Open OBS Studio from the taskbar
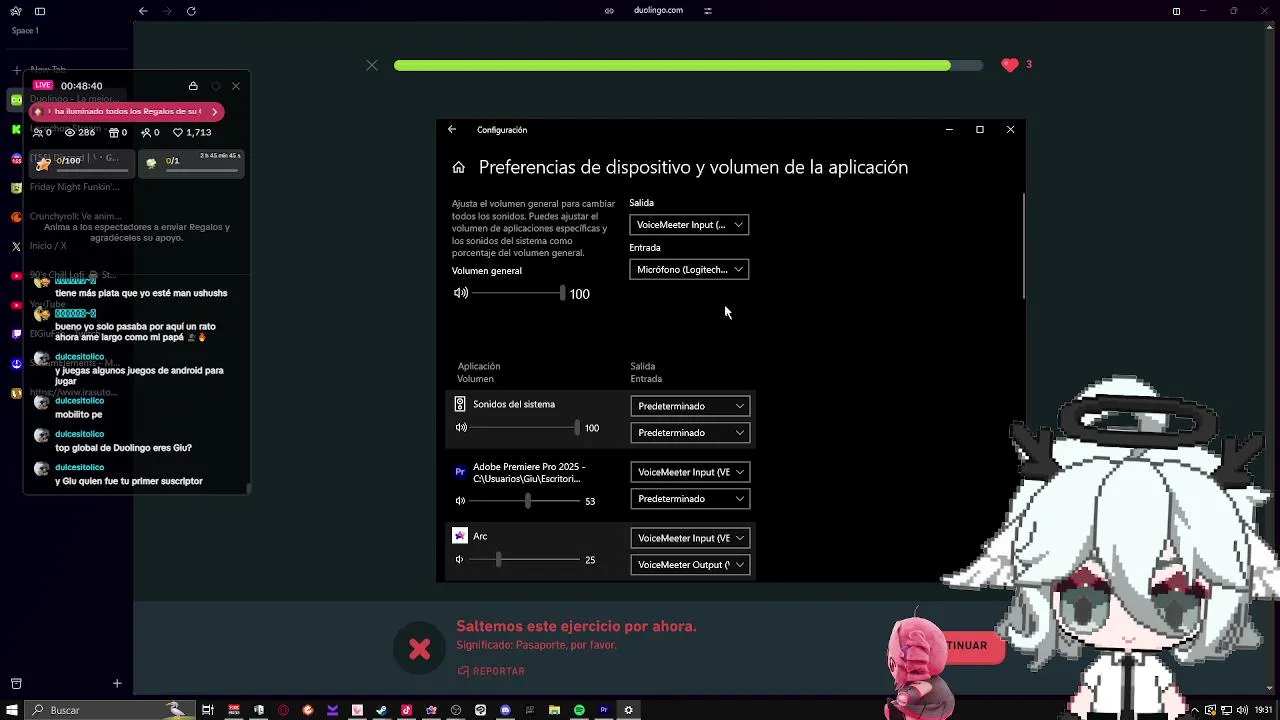This screenshot has height=720, width=1280. point(456,710)
